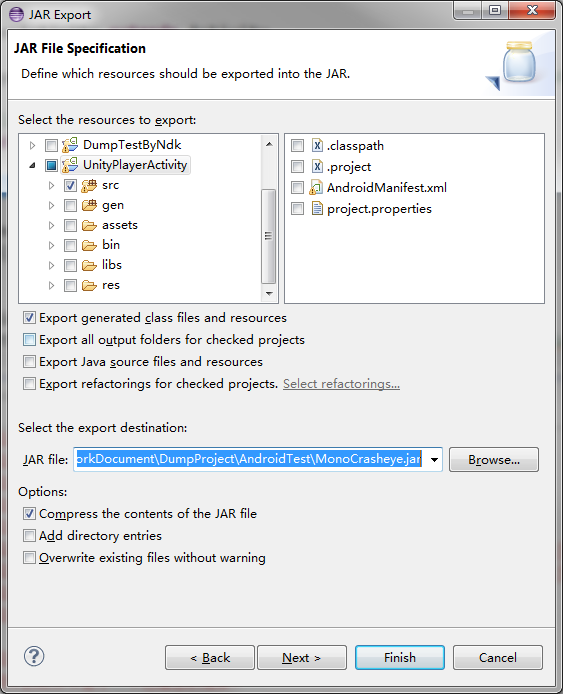Open the JAR file path dropdown
The height and width of the screenshot is (694, 563).
click(x=435, y=459)
